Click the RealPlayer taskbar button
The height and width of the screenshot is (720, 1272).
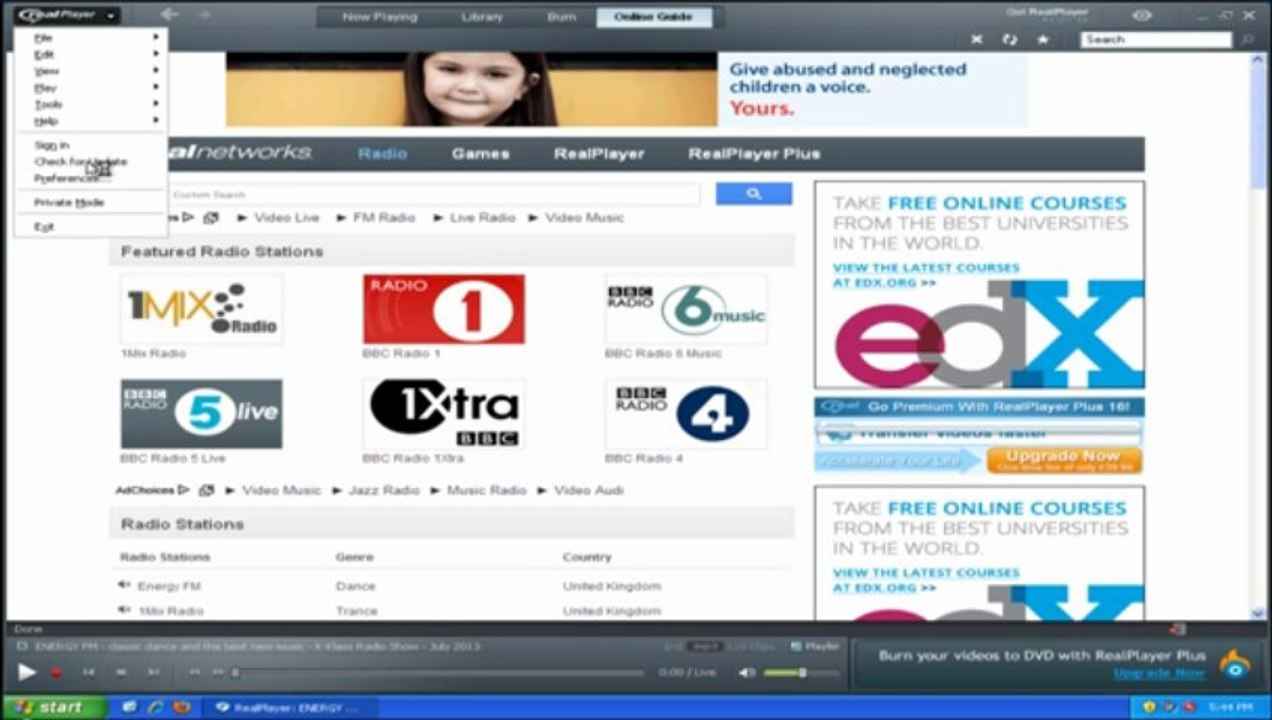[290, 707]
